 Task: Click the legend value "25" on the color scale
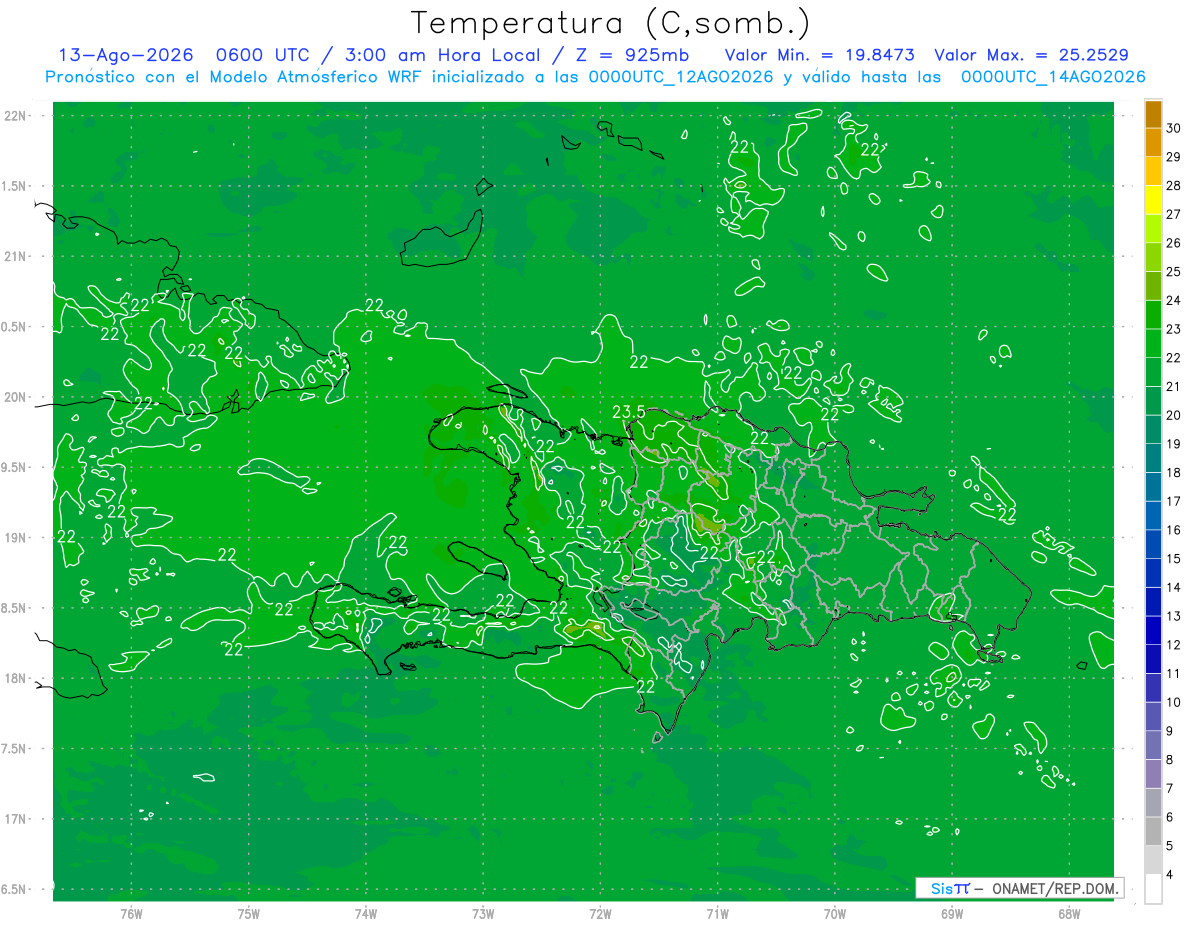click(1174, 272)
